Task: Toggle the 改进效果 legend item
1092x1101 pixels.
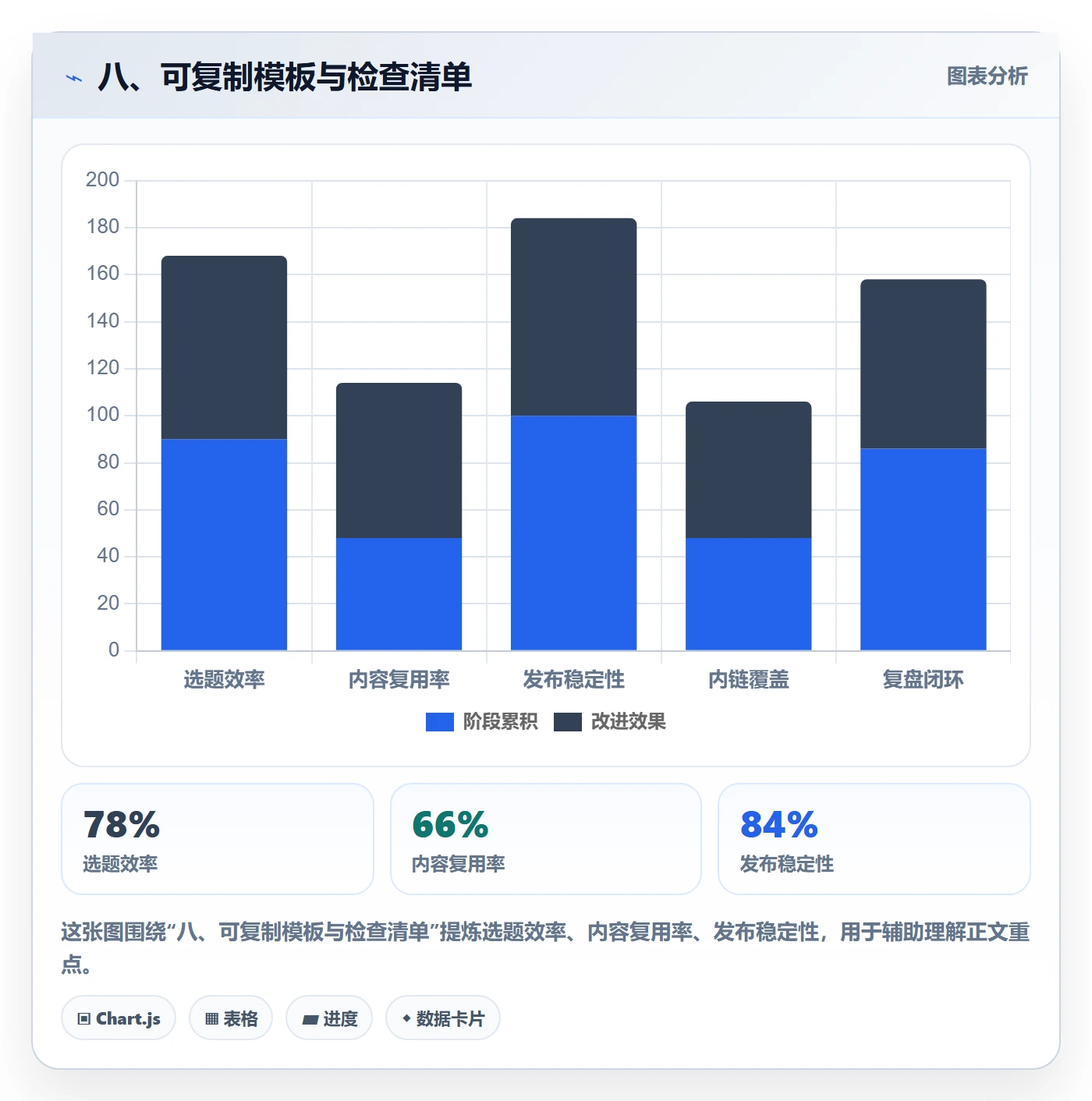Action: (610, 721)
